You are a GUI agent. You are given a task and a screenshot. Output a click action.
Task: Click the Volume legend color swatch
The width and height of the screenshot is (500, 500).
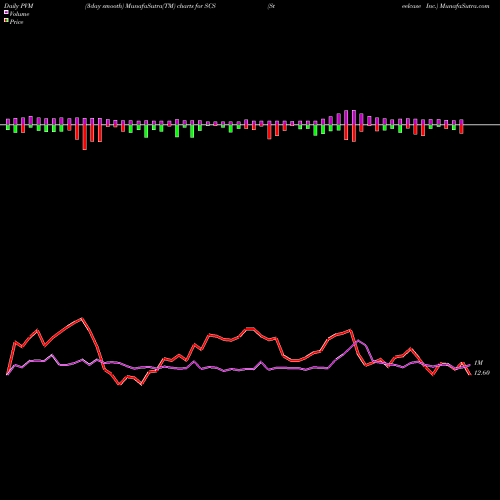(x=6, y=13)
